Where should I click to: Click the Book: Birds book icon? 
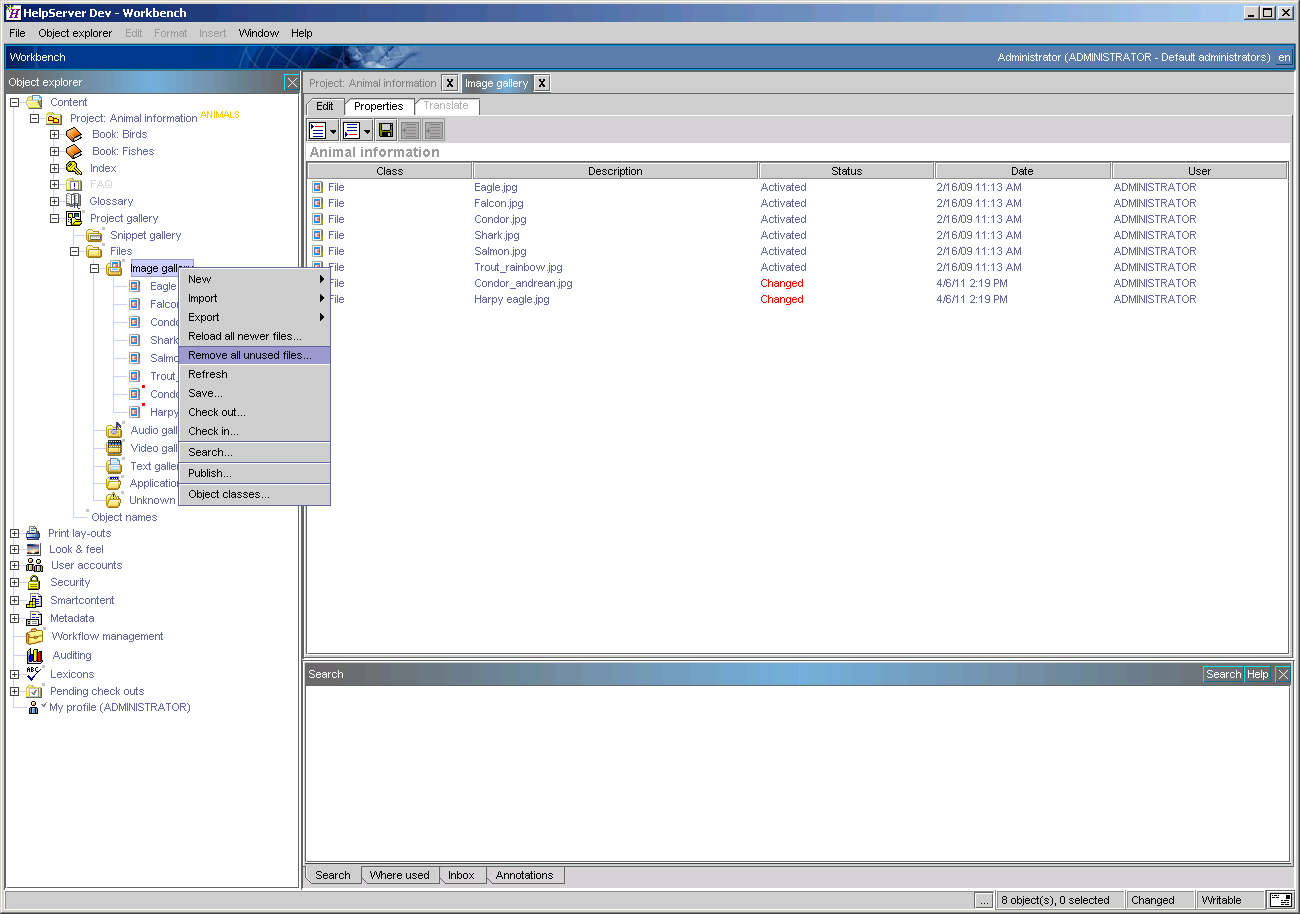pos(74,134)
